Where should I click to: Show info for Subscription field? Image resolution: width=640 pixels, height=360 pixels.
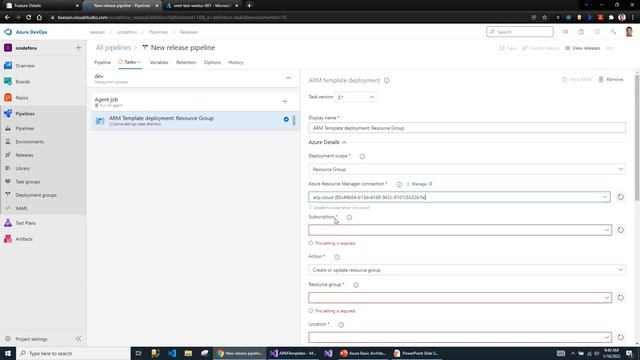coord(349,218)
